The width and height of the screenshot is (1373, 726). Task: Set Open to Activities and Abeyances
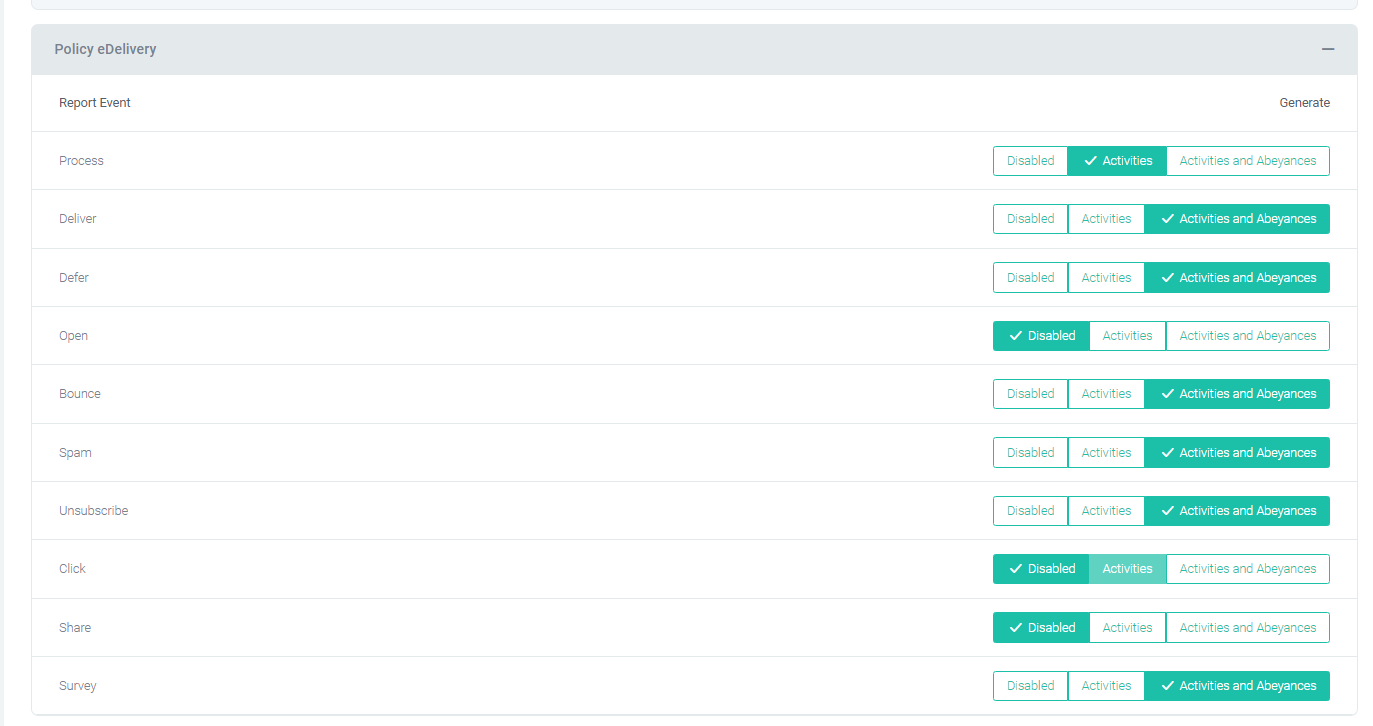coord(1247,335)
